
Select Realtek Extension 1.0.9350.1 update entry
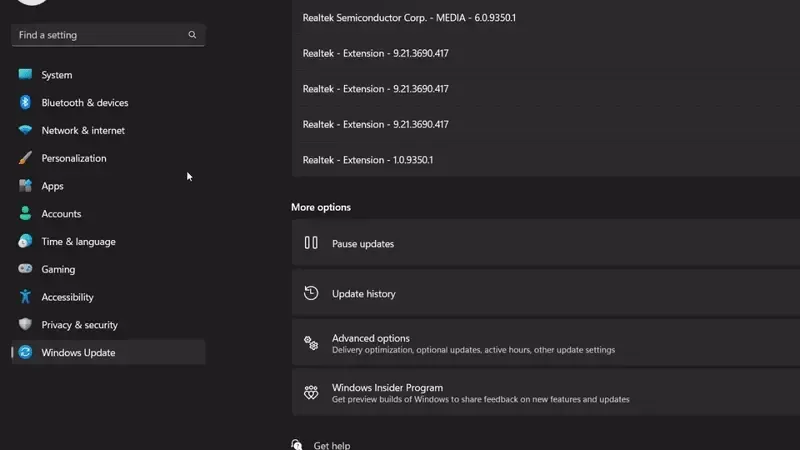point(367,160)
